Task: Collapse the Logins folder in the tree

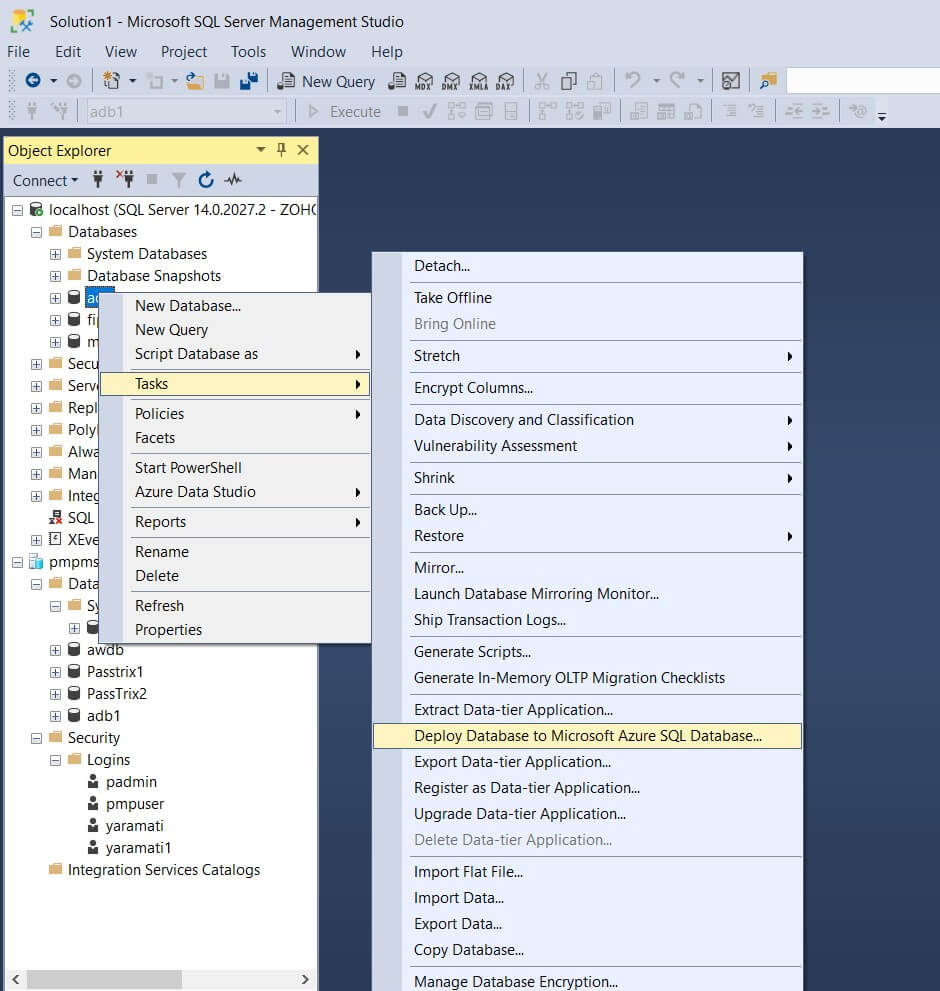Action: [56, 760]
